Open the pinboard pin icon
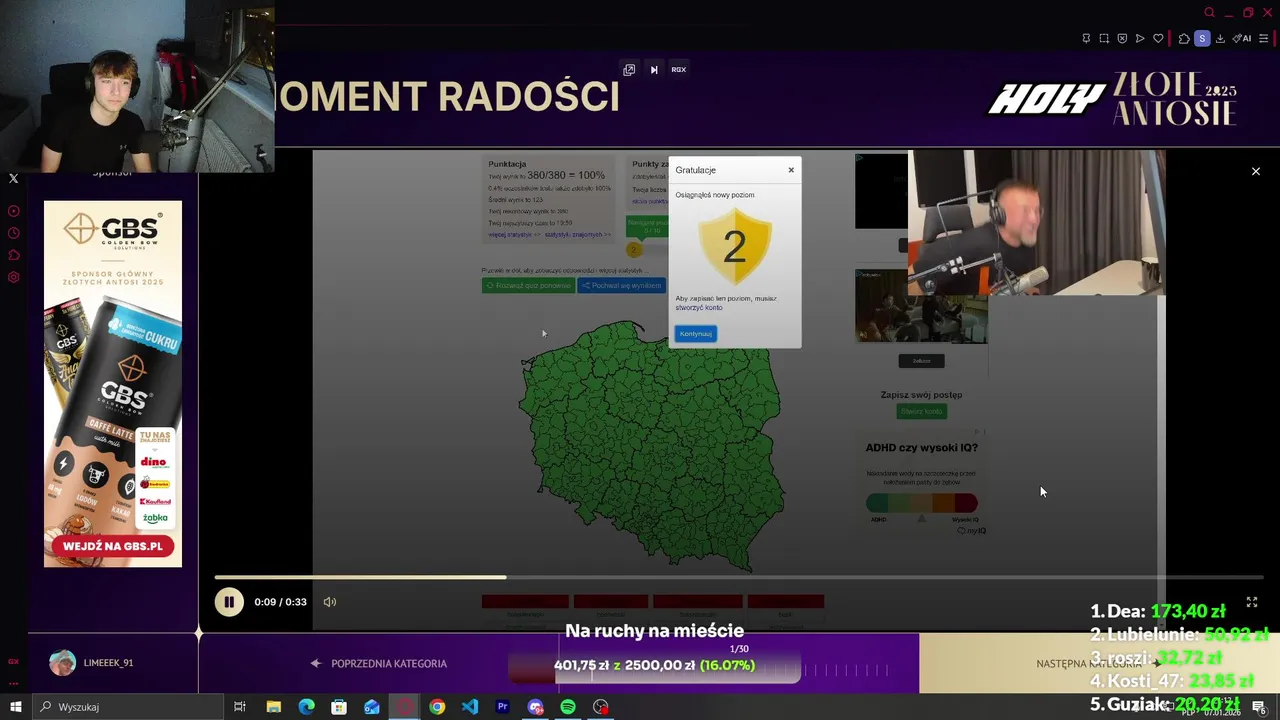The height and width of the screenshot is (720, 1280). tap(1086, 38)
